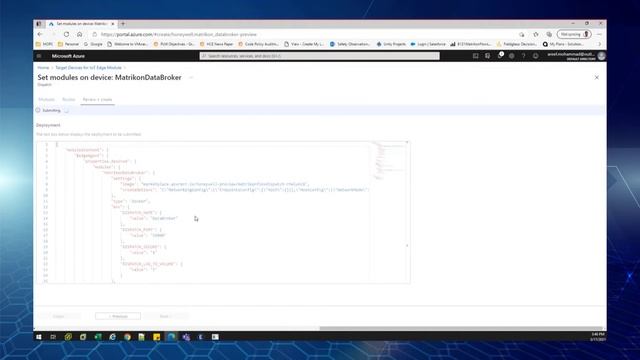Viewport: 640px width, 360px height.
Task: Click the horizontal scrollbar at page bottom
Action: [461, 328]
